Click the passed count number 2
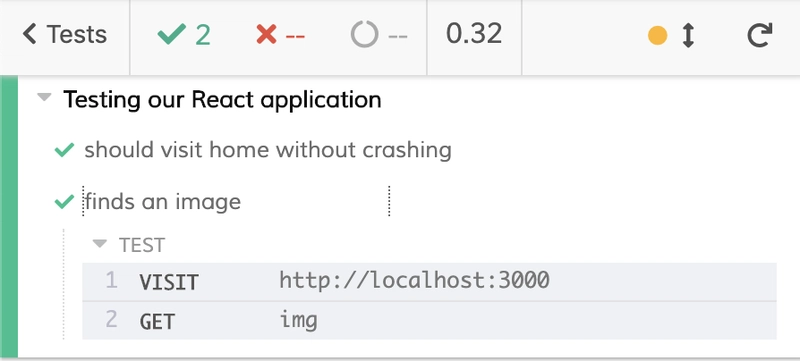Image resolution: width=800 pixels, height=361 pixels. tap(203, 35)
